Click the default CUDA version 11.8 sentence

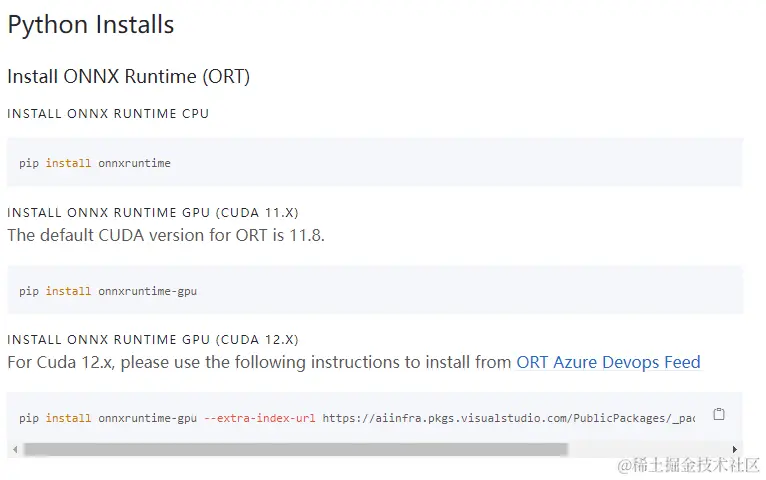click(166, 235)
